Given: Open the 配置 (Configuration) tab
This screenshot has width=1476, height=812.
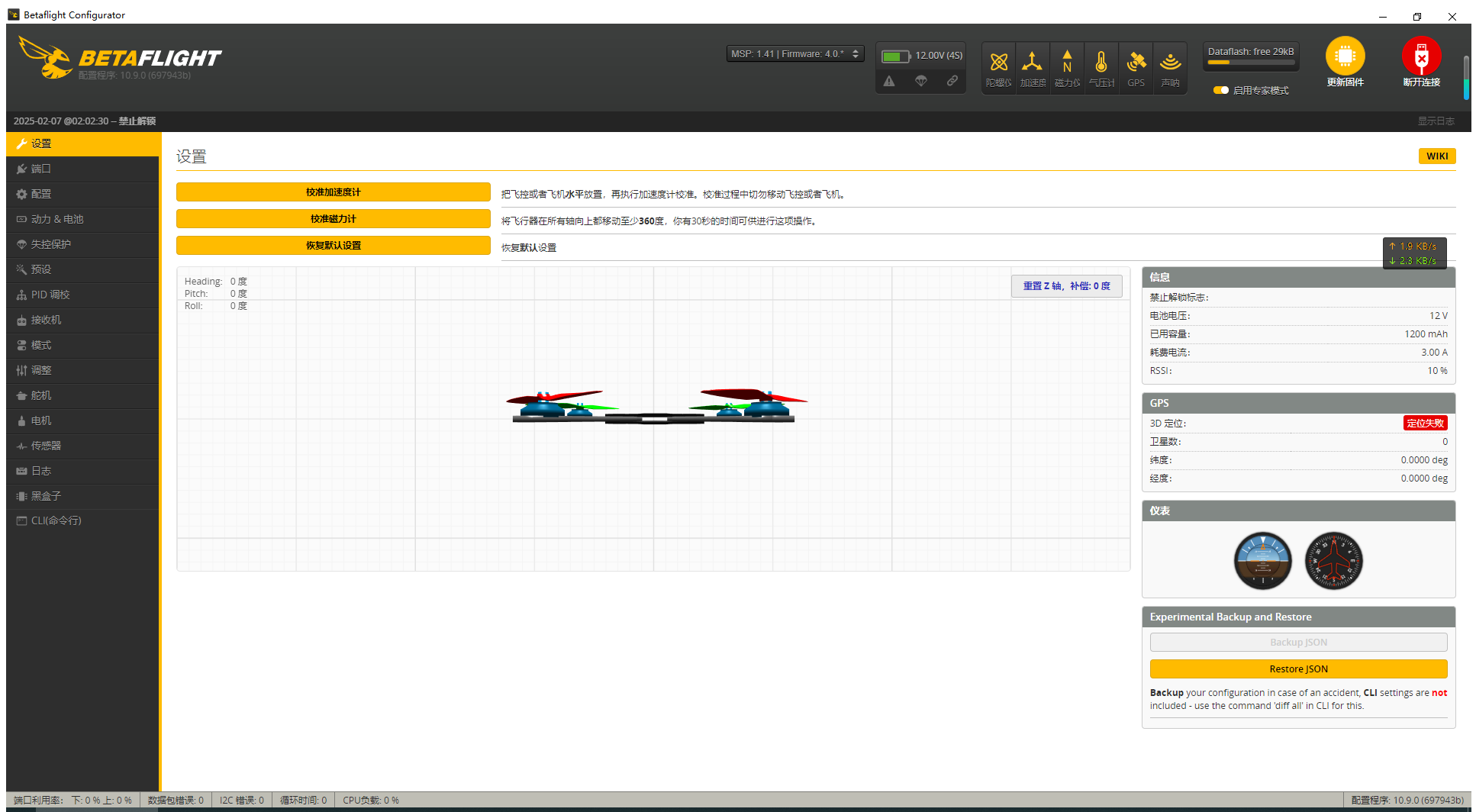Looking at the screenshot, I should point(82,194).
